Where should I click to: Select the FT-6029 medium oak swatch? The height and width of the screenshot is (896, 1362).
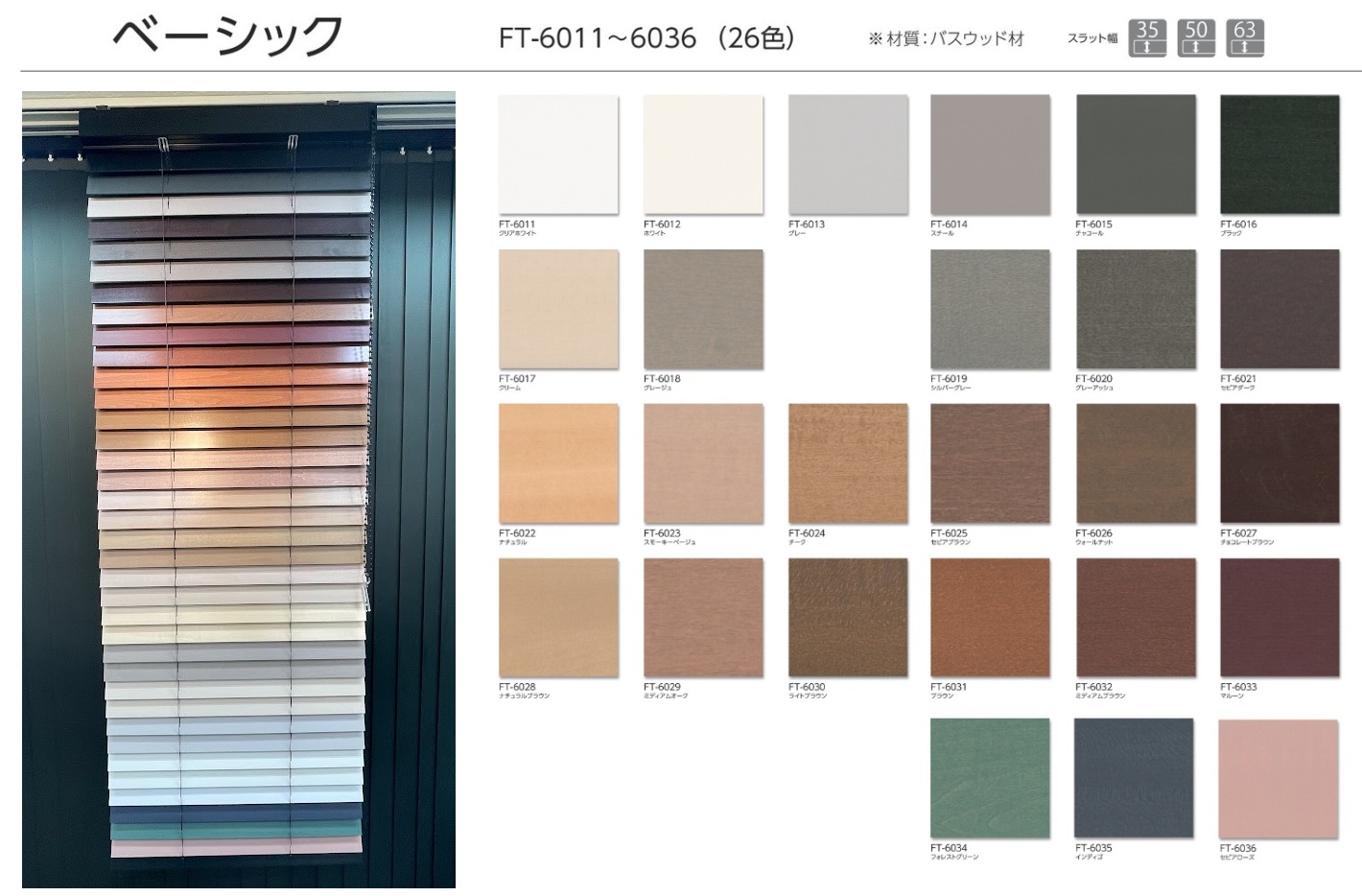coord(703,618)
